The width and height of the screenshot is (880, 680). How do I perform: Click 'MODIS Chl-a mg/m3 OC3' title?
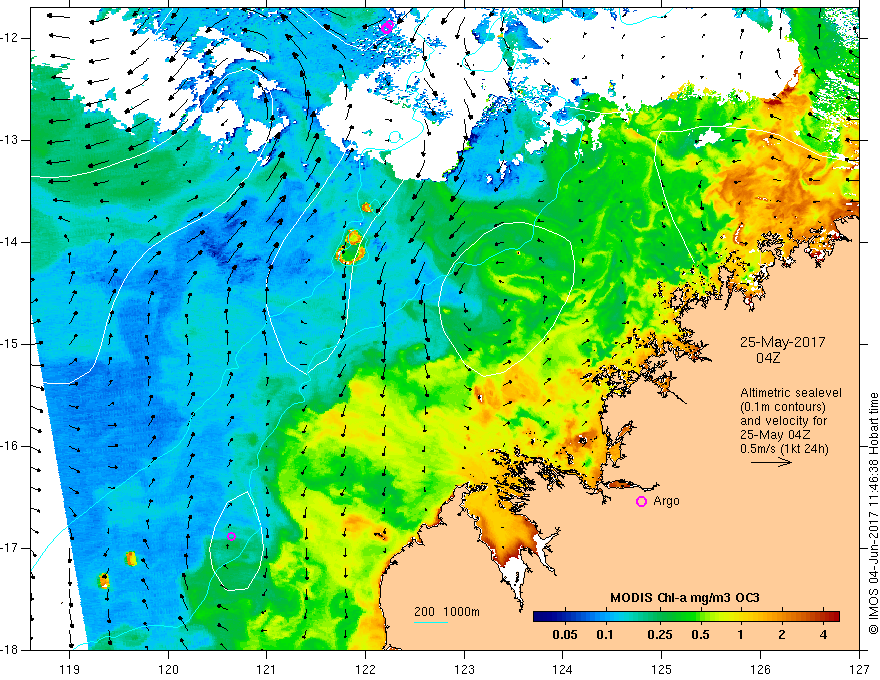pyautogui.click(x=685, y=598)
